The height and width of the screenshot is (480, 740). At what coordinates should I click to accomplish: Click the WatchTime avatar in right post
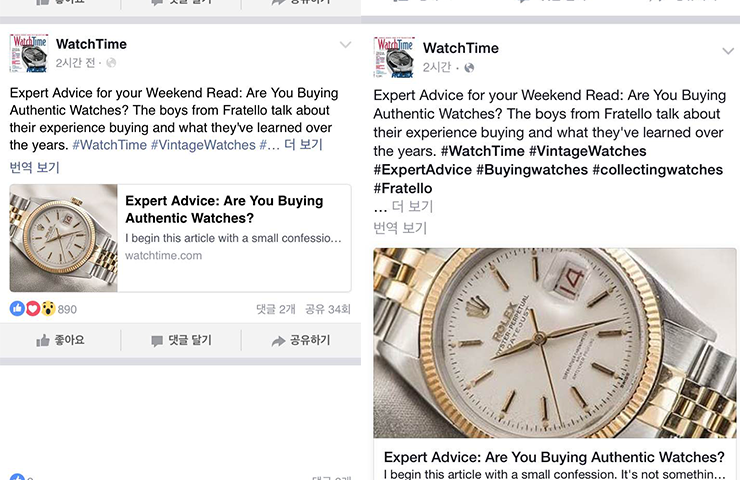tap(394, 57)
